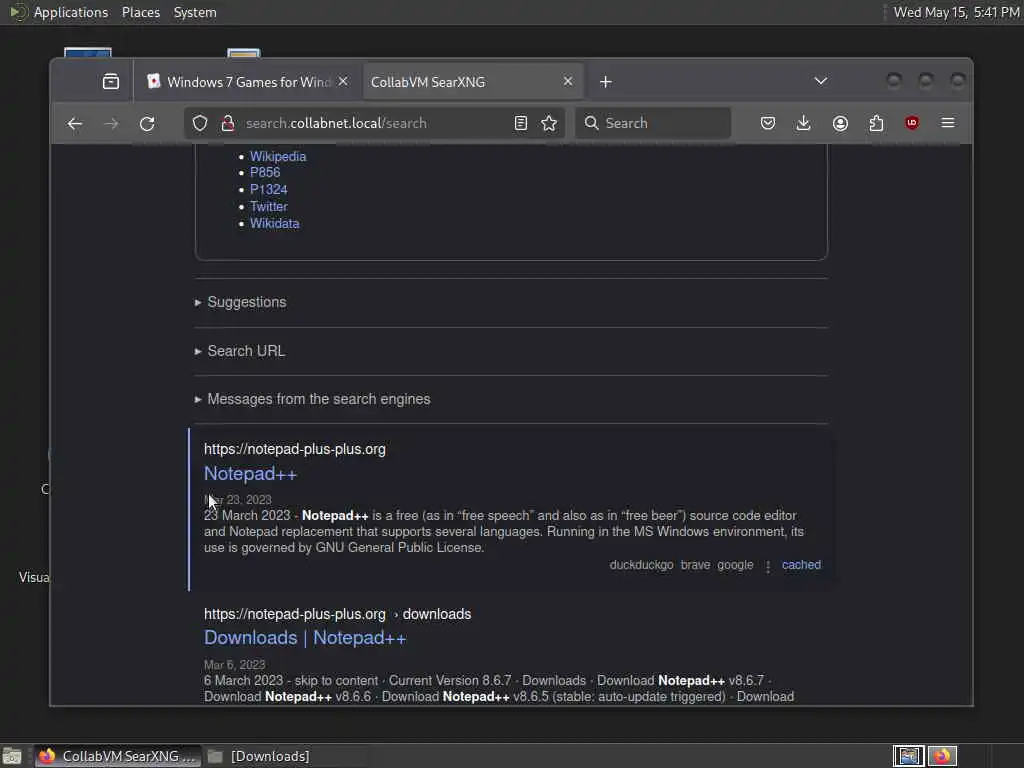Open the Wikidata link

275,223
